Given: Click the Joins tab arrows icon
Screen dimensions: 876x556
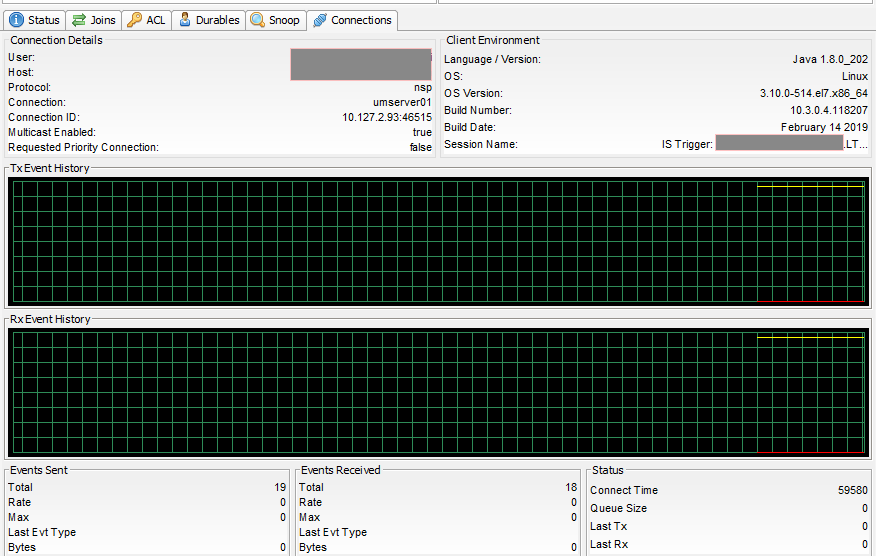Looking at the screenshot, I should click(x=79, y=20).
